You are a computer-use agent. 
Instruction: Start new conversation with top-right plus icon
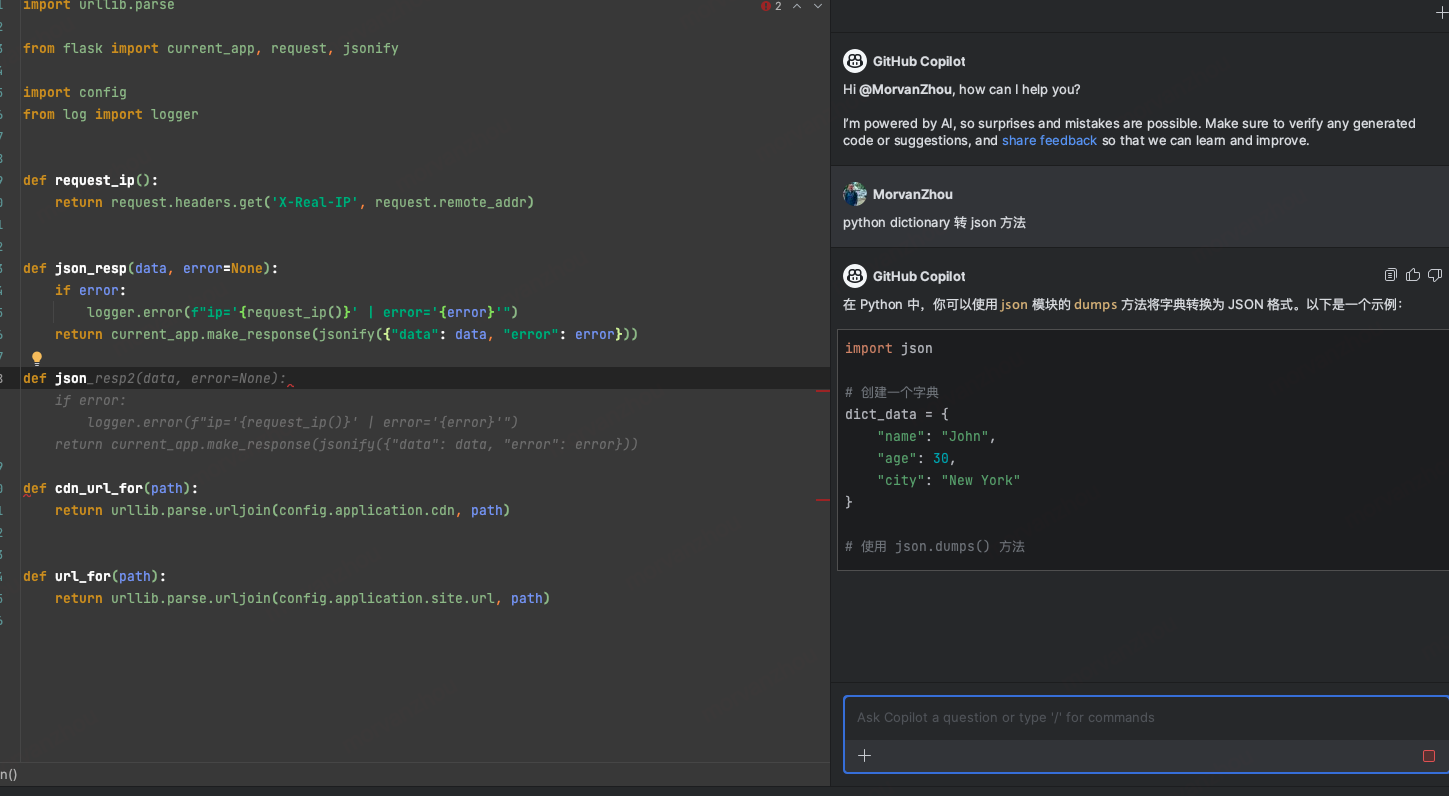coord(1441,11)
